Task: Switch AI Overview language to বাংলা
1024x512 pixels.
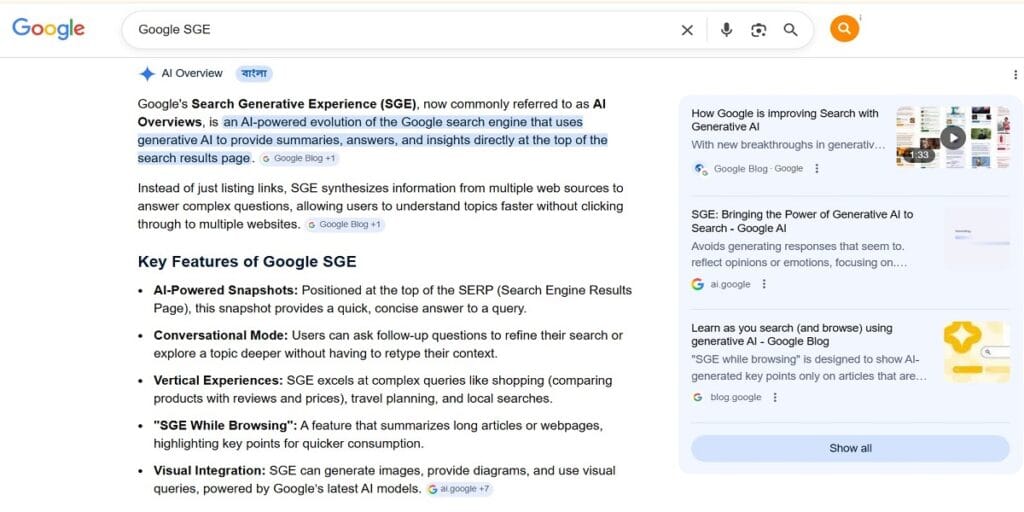Action: tap(254, 73)
